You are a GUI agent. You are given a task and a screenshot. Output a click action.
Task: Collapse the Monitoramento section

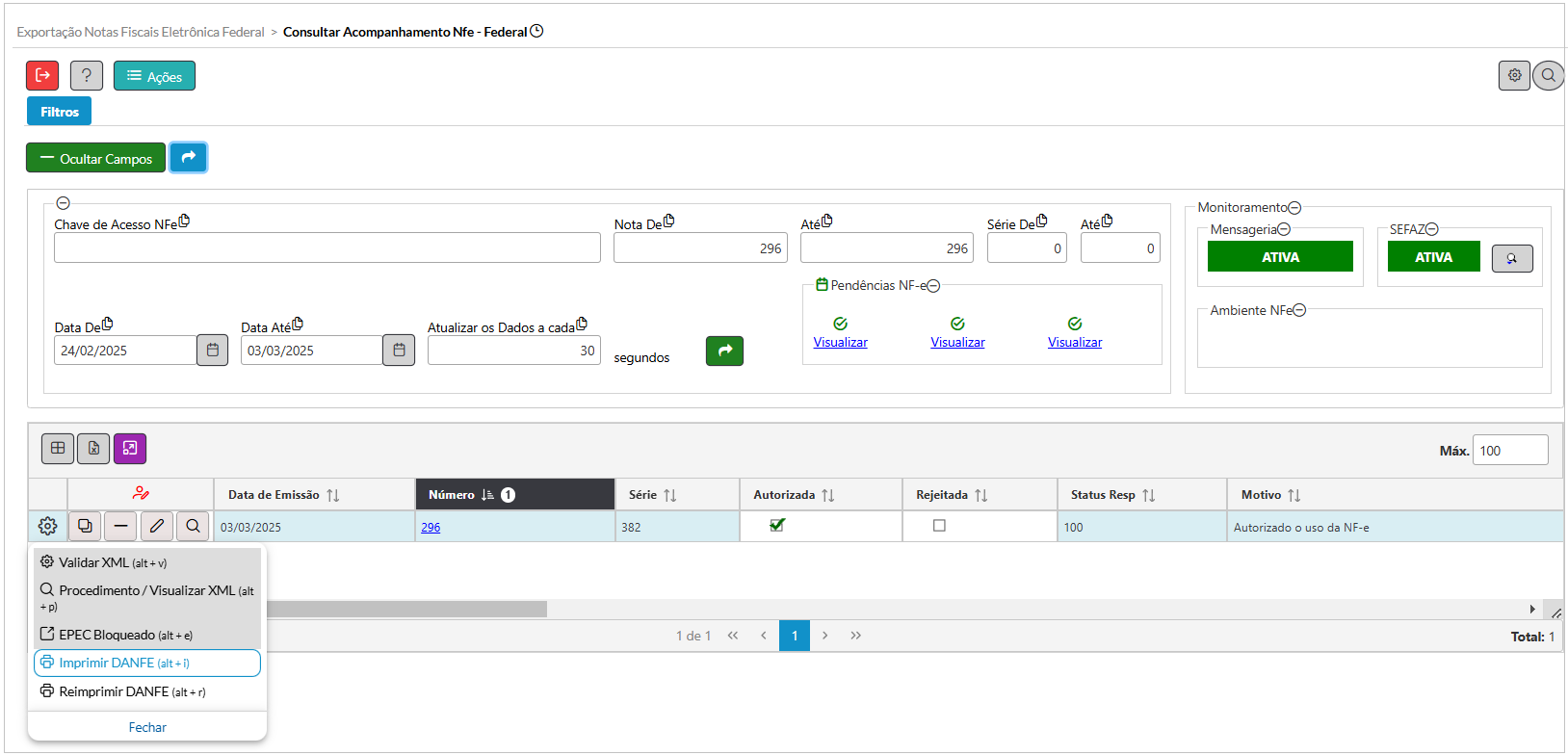[x=1294, y=208]
